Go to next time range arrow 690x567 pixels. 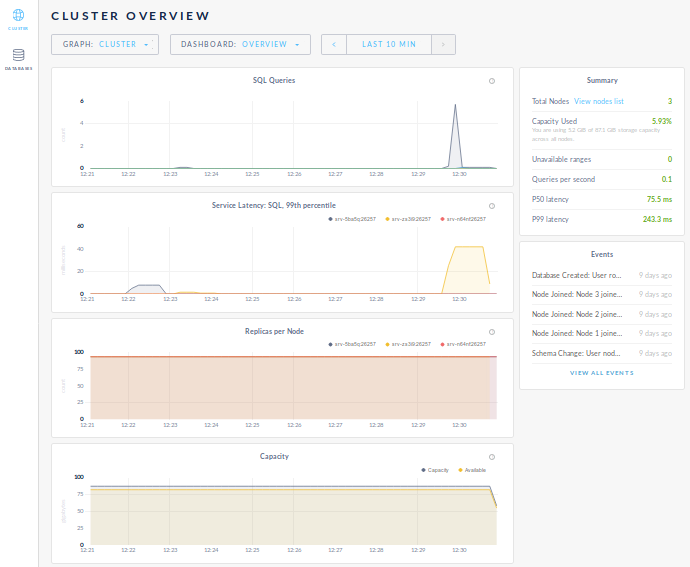pyautogui.click(x=443, y=44)
